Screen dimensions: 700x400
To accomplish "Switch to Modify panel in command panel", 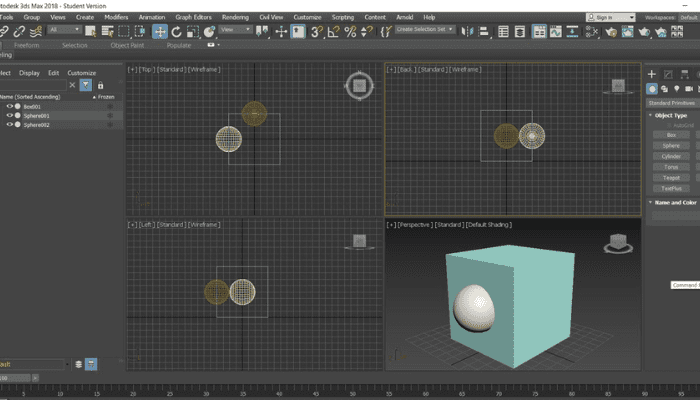I will 667,74.
